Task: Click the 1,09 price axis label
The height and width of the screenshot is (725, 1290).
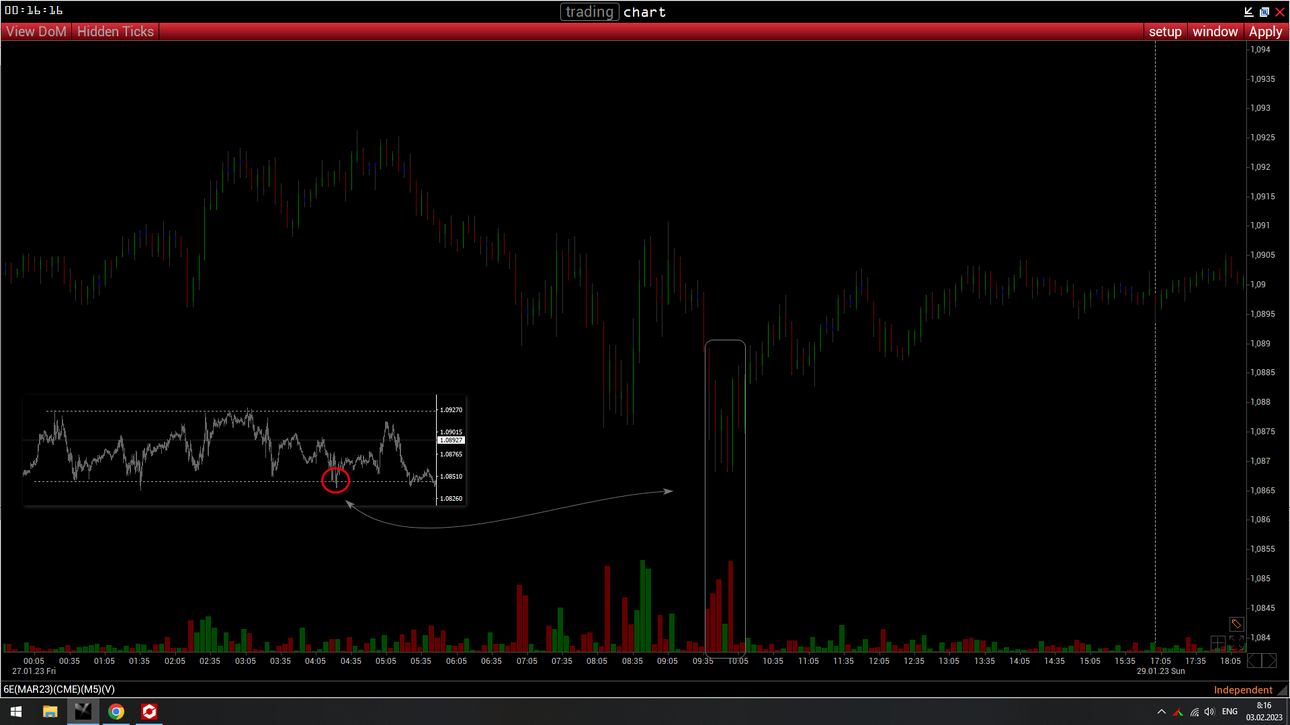Action: click(1259, 284)
